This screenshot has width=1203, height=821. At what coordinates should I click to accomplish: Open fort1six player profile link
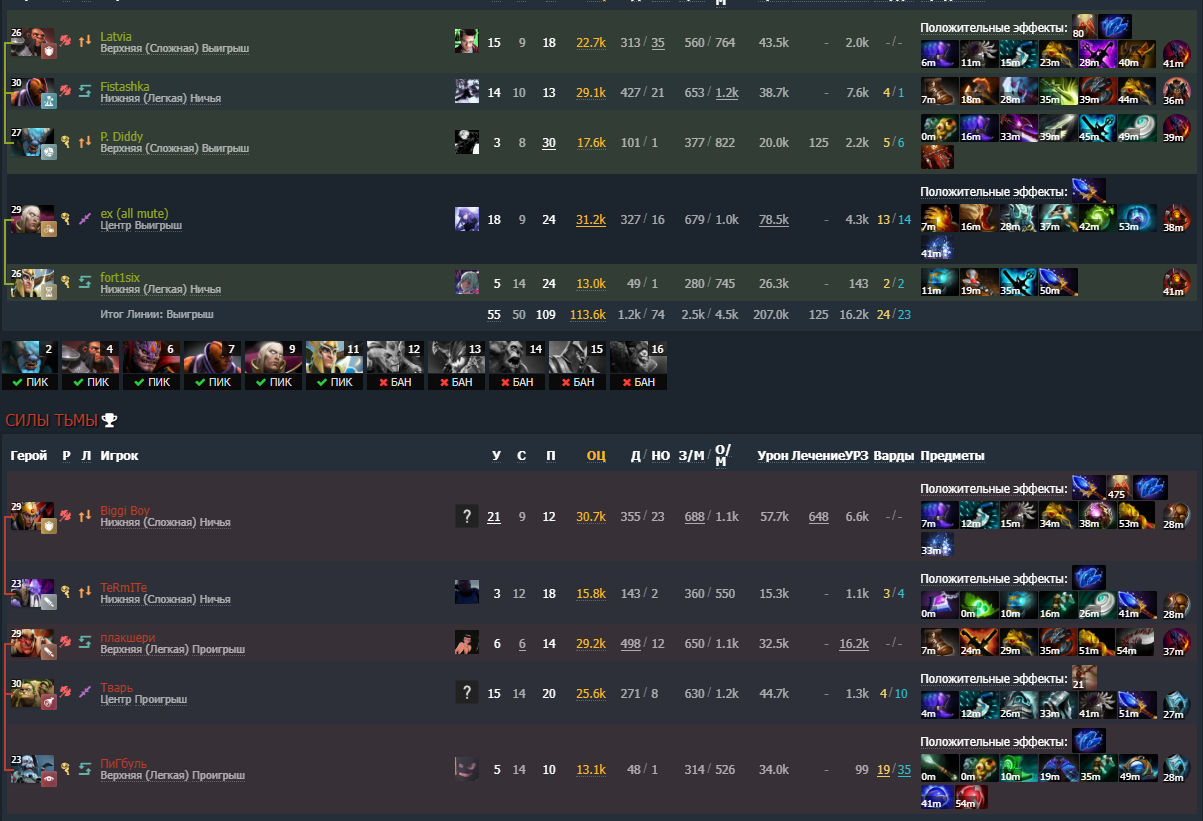click(x=119, y=277)
